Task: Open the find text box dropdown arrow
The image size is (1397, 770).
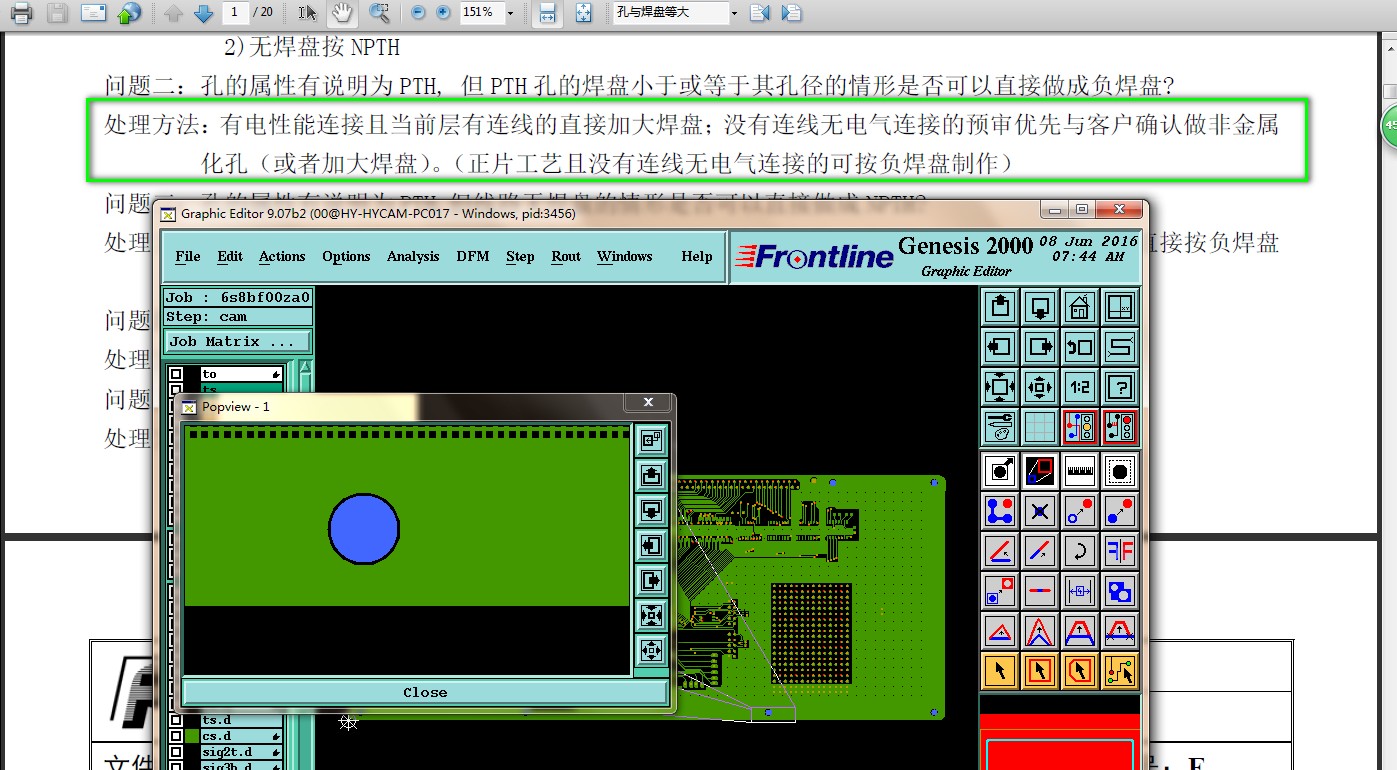Action: 734,13
